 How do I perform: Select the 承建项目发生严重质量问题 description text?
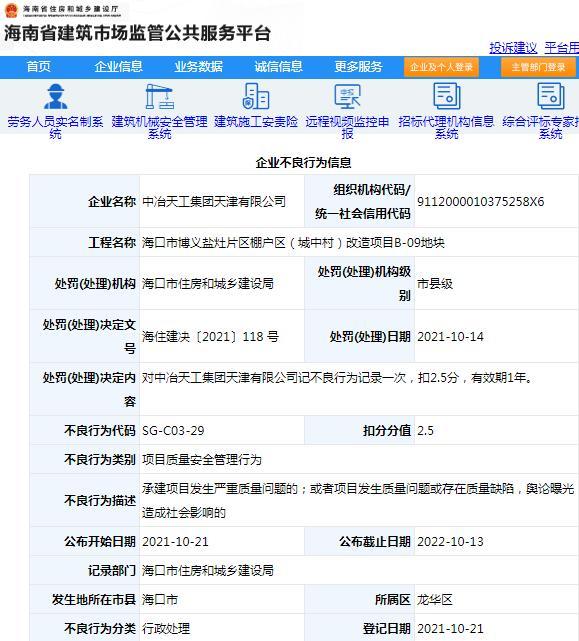pyautogui.click(x=358, y=501)
